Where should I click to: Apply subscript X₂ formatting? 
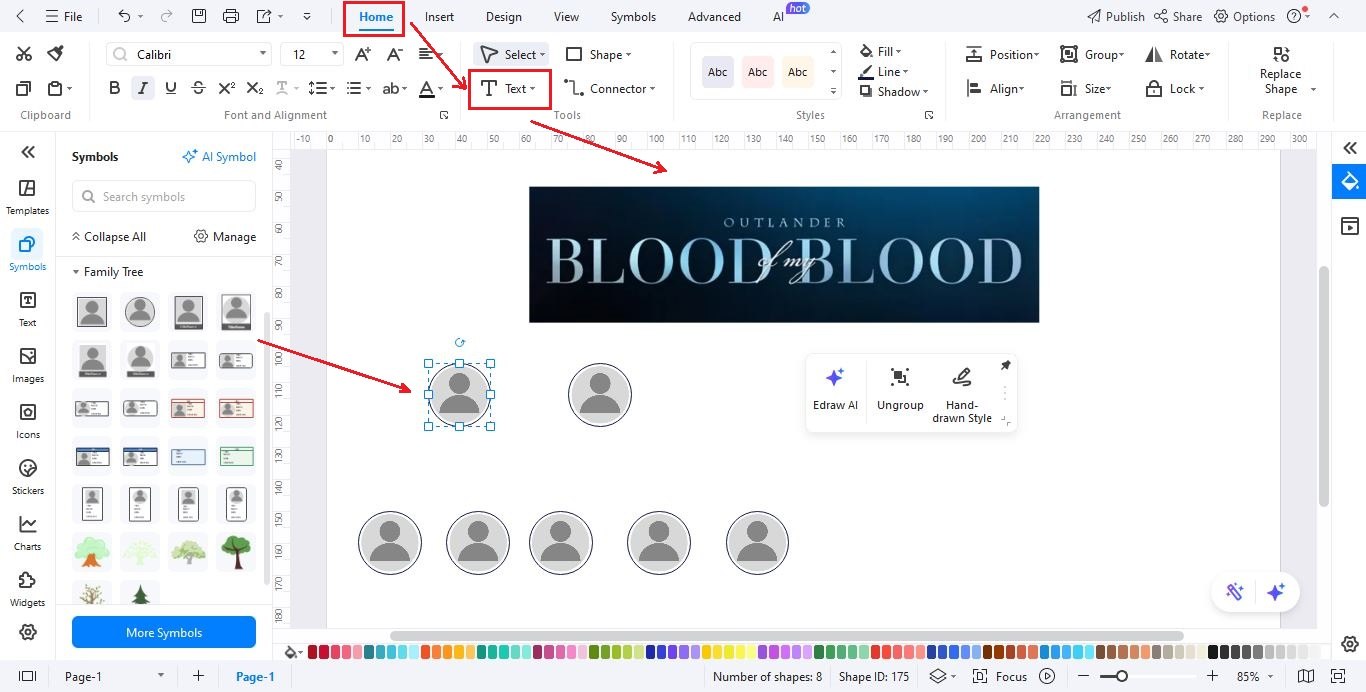coord(255,88)
